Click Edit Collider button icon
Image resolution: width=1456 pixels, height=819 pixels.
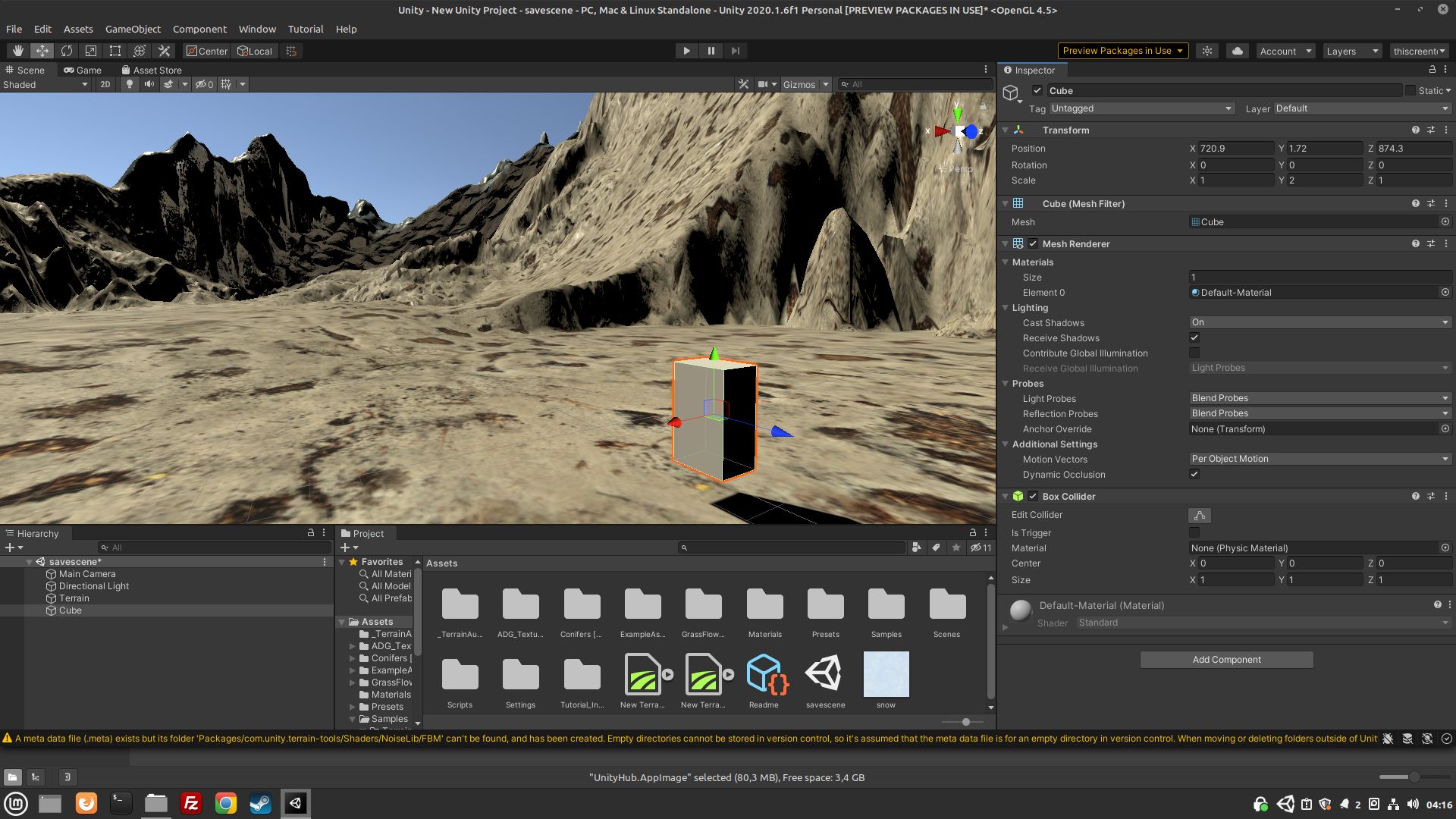1200,515
